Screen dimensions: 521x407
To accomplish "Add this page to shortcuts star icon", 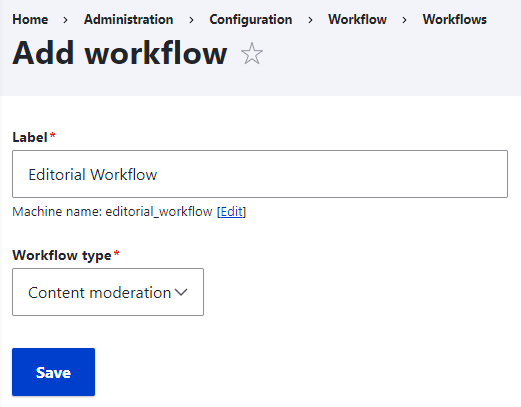I will tap(252, 53).
